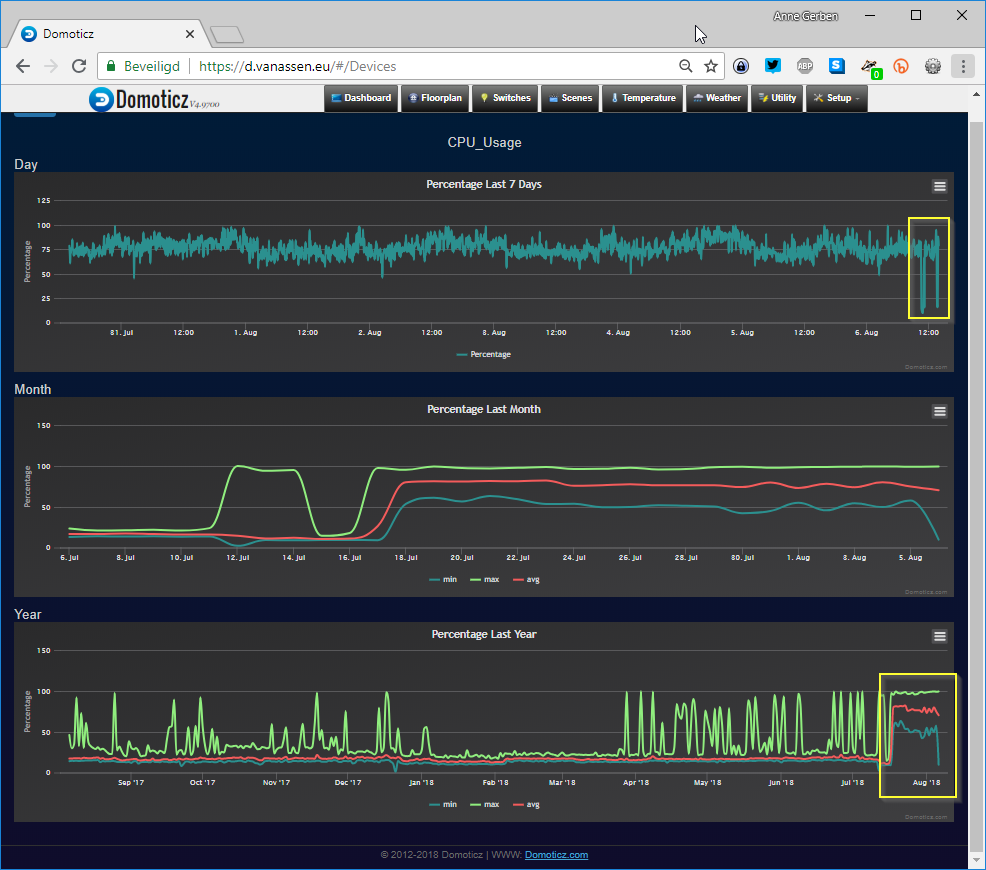This screenshot has height=870, width=986.
Task: Click the Percentage Last Year title
Action: (484, 634)
